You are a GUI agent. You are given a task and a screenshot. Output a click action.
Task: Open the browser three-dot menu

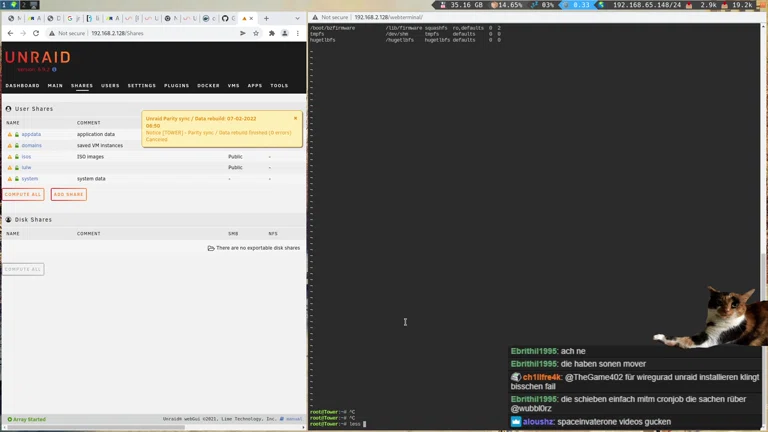(x=297, y=33)
